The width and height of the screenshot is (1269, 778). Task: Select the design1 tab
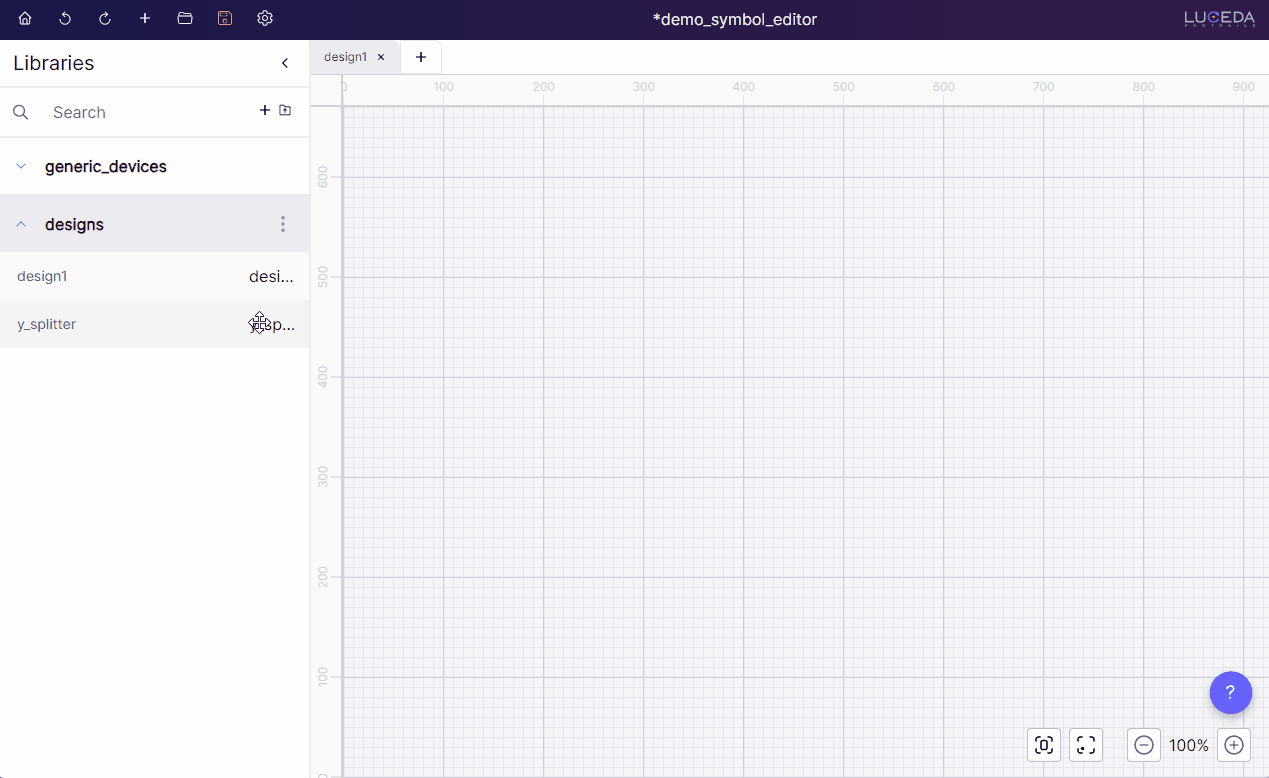tap(345, 57)
